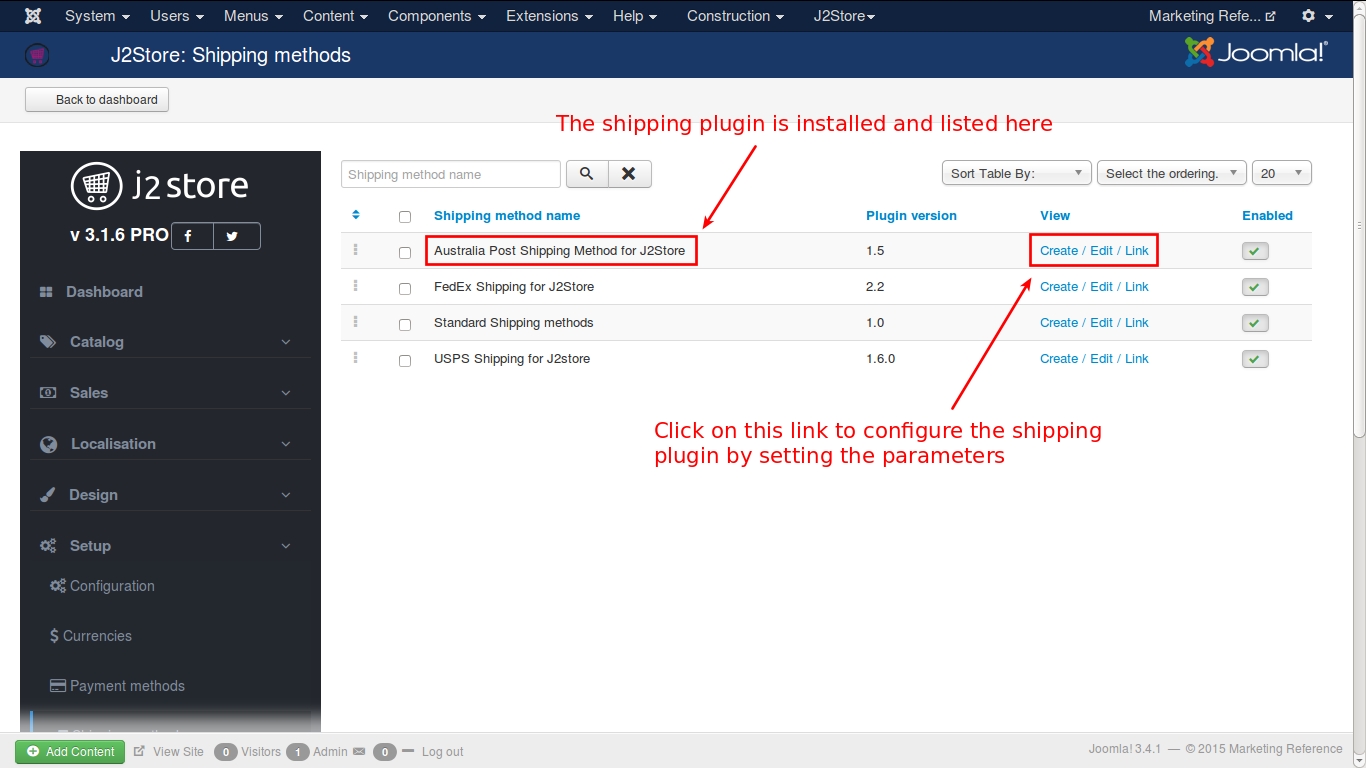Open the J2Store Facebook icon link

click(189, 236)
